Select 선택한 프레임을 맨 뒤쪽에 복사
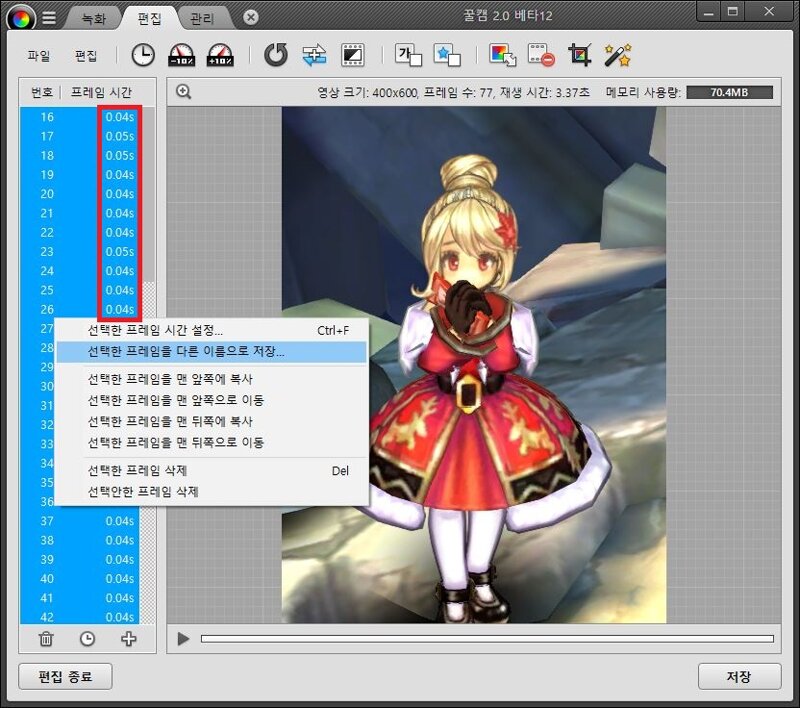The height and width of the screenshot is (708, 800). tap(212, 421)
